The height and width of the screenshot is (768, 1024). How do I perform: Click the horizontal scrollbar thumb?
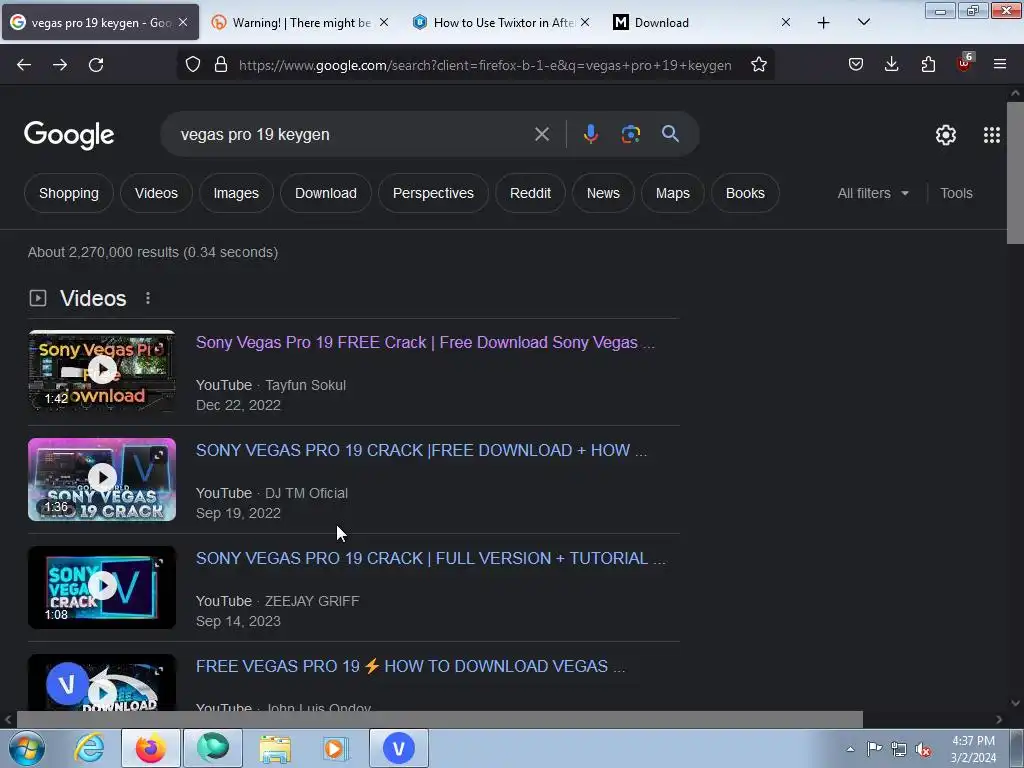[x=440, y=719]
